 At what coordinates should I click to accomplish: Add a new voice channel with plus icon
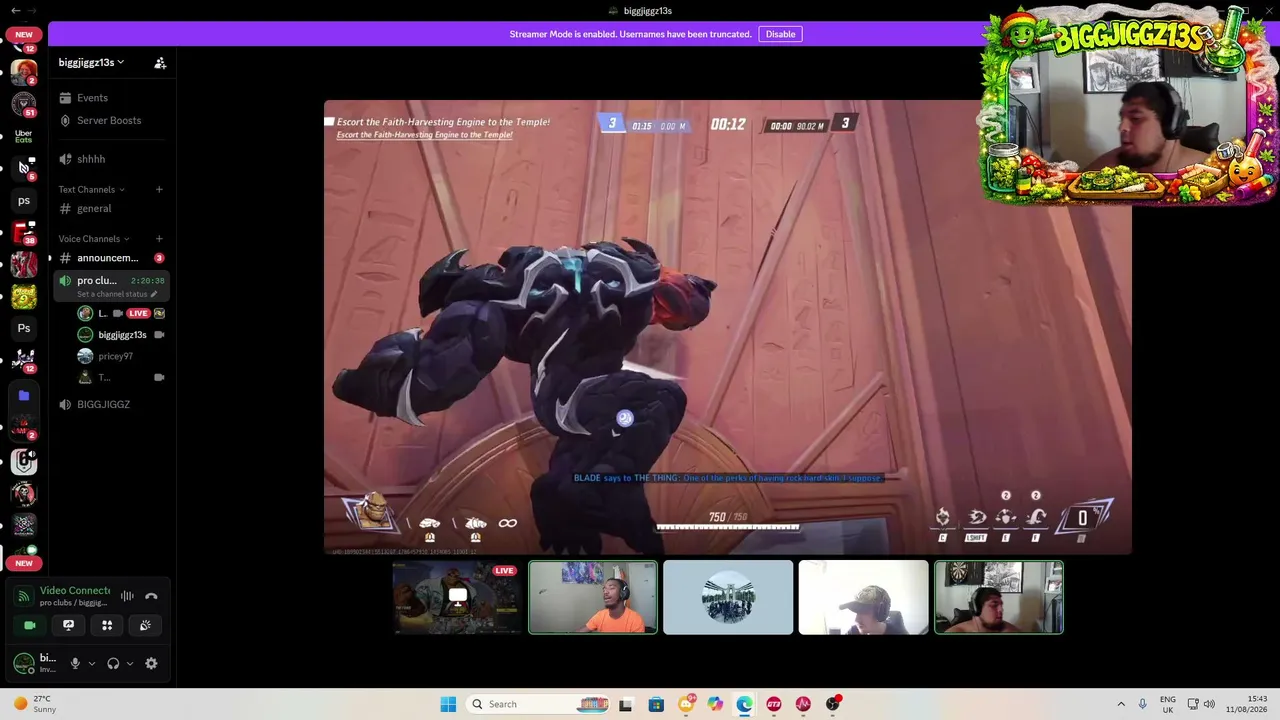[159, 239]
